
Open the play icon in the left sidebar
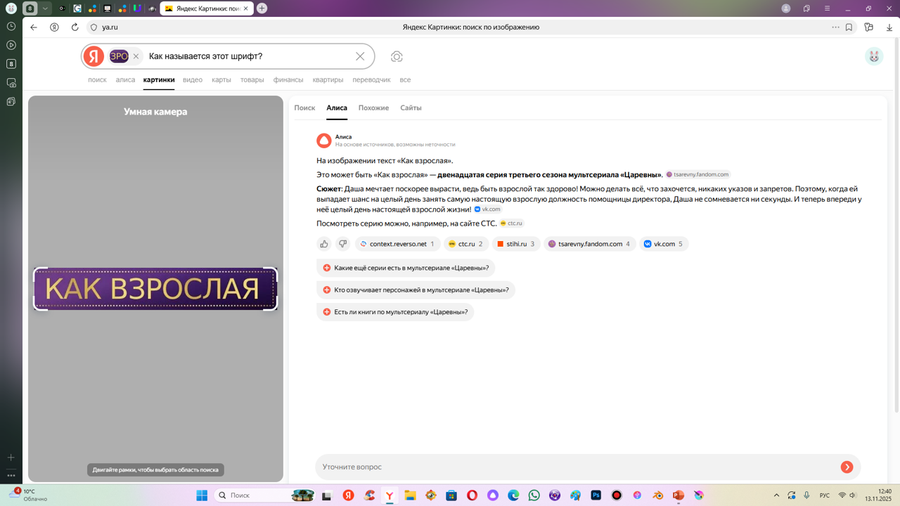(x=11, y=45)
